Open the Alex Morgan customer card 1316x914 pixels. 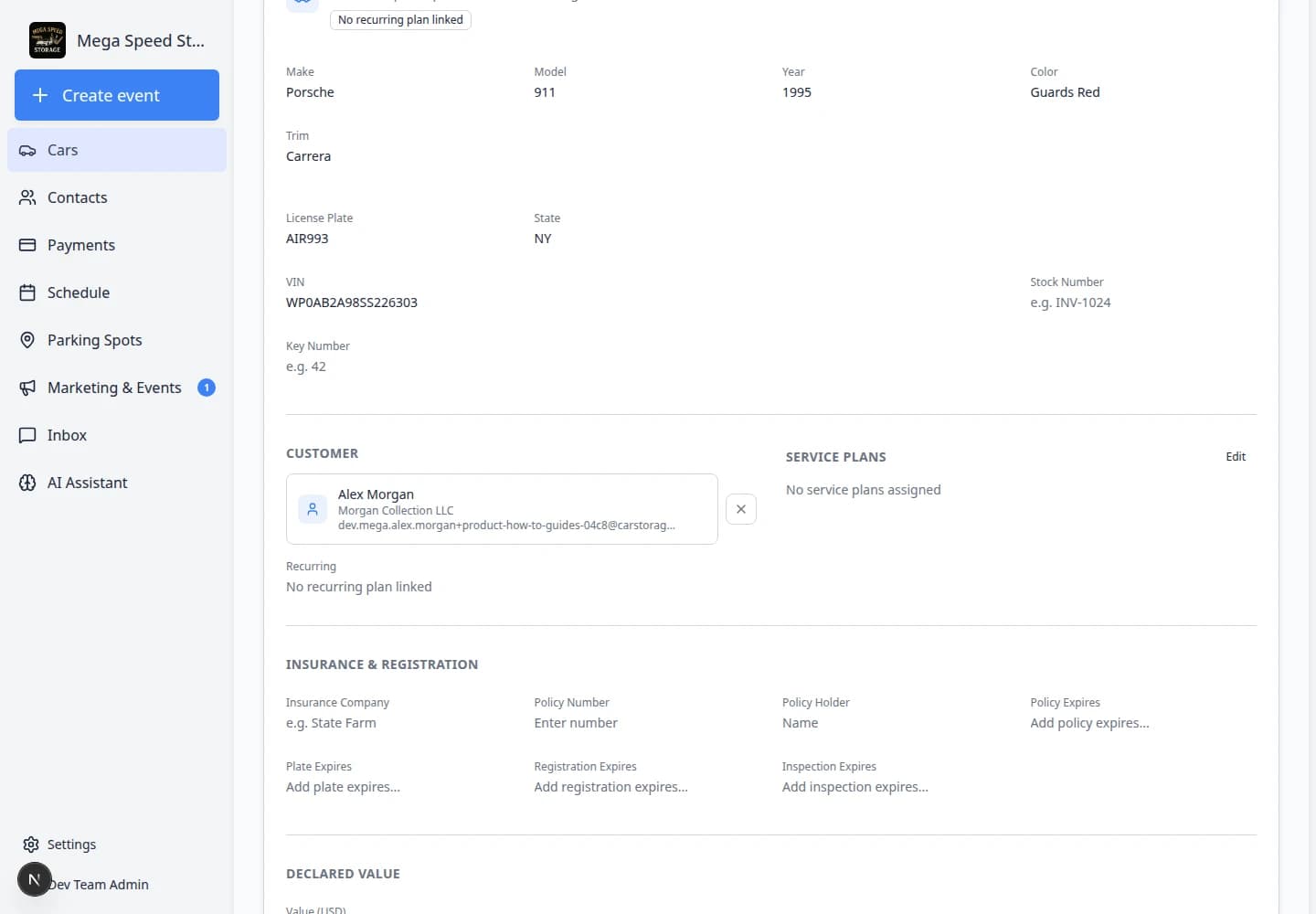coord(502,509)
